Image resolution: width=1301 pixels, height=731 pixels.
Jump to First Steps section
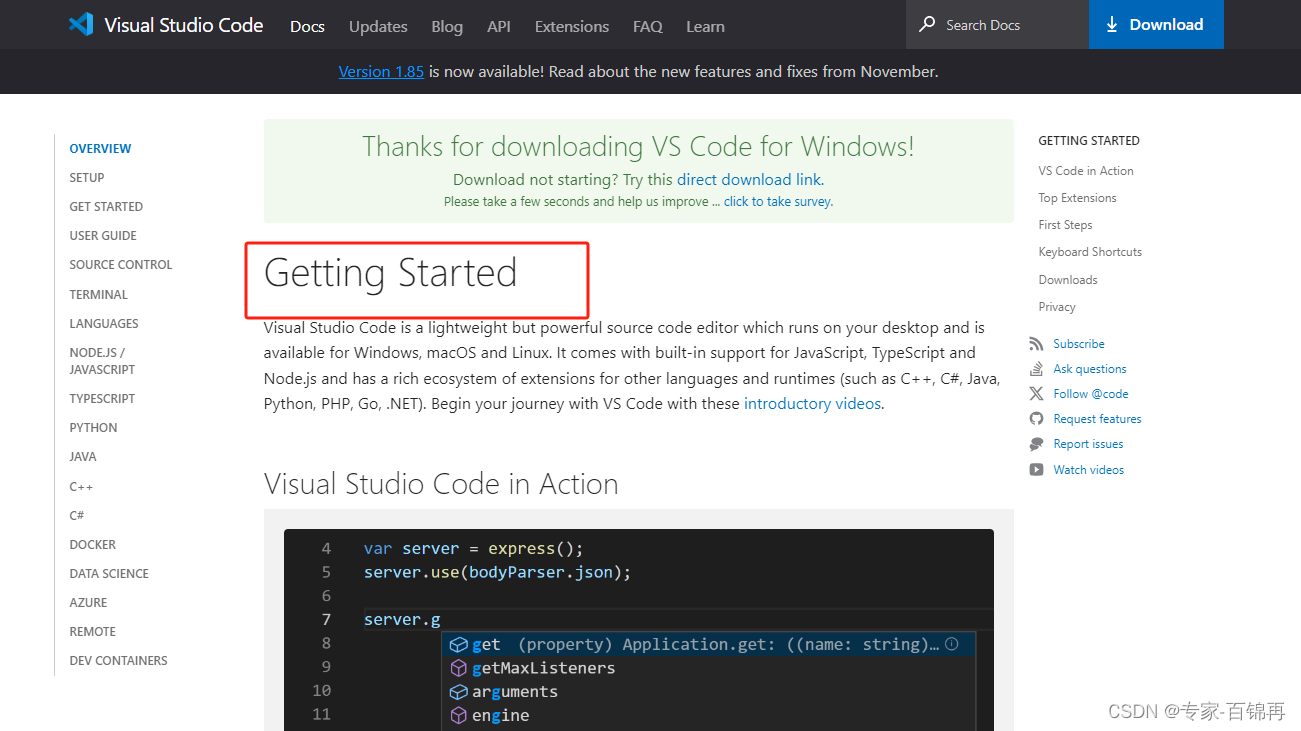(x=1065, y=225)
